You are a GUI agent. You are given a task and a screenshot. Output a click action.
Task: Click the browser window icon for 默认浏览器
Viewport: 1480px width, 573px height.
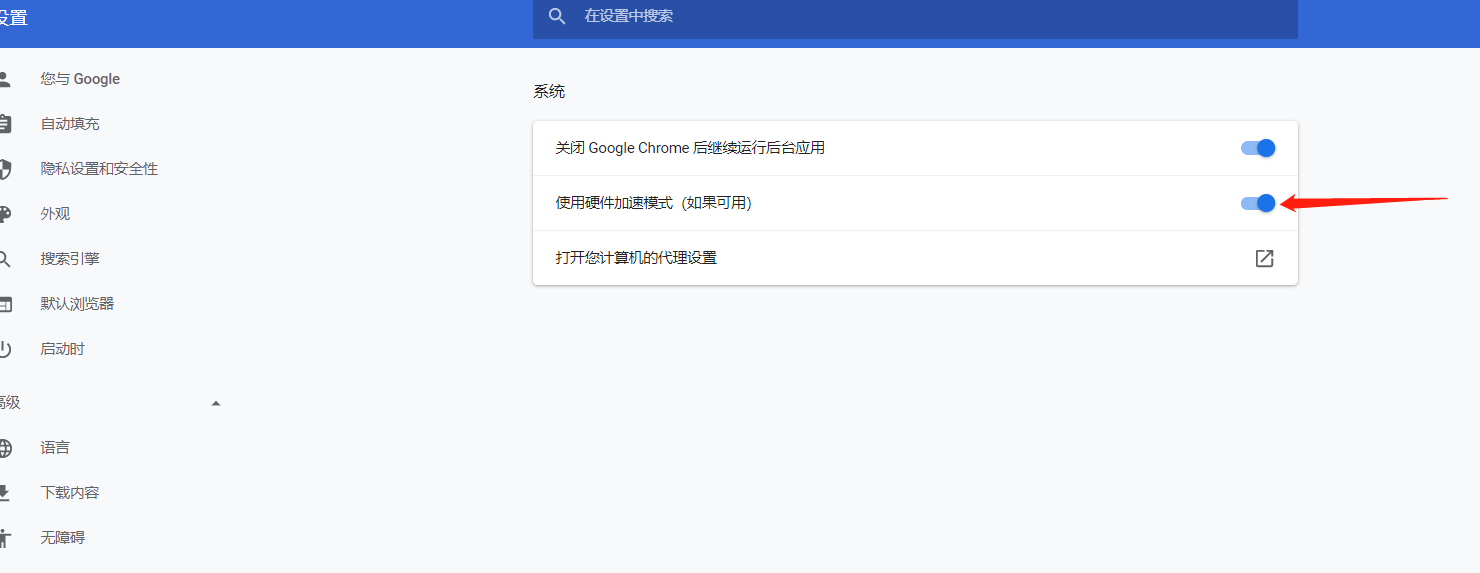click(4, 304)
